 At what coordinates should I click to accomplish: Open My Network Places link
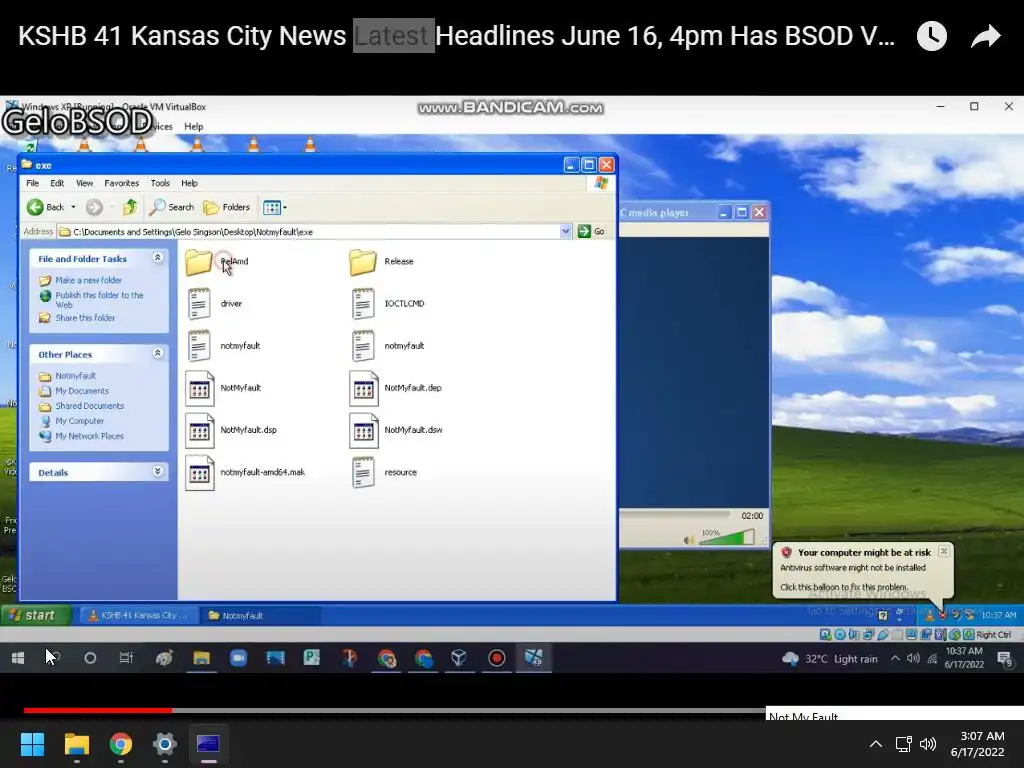click(89, 436)
